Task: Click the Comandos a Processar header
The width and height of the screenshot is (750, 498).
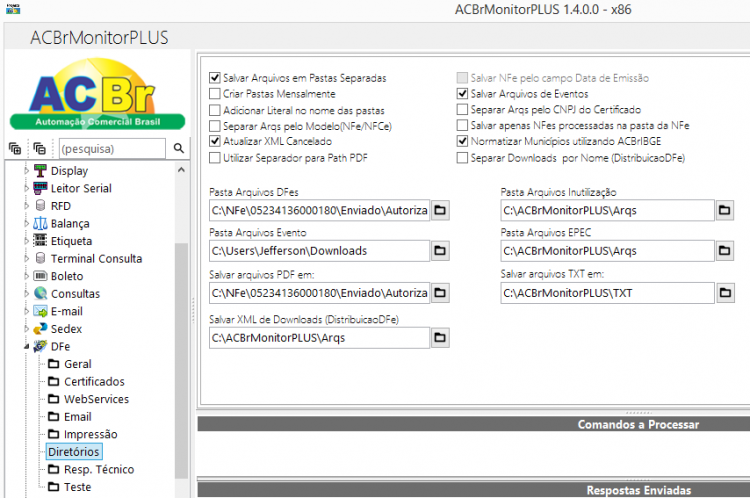Action: [638, 424]
